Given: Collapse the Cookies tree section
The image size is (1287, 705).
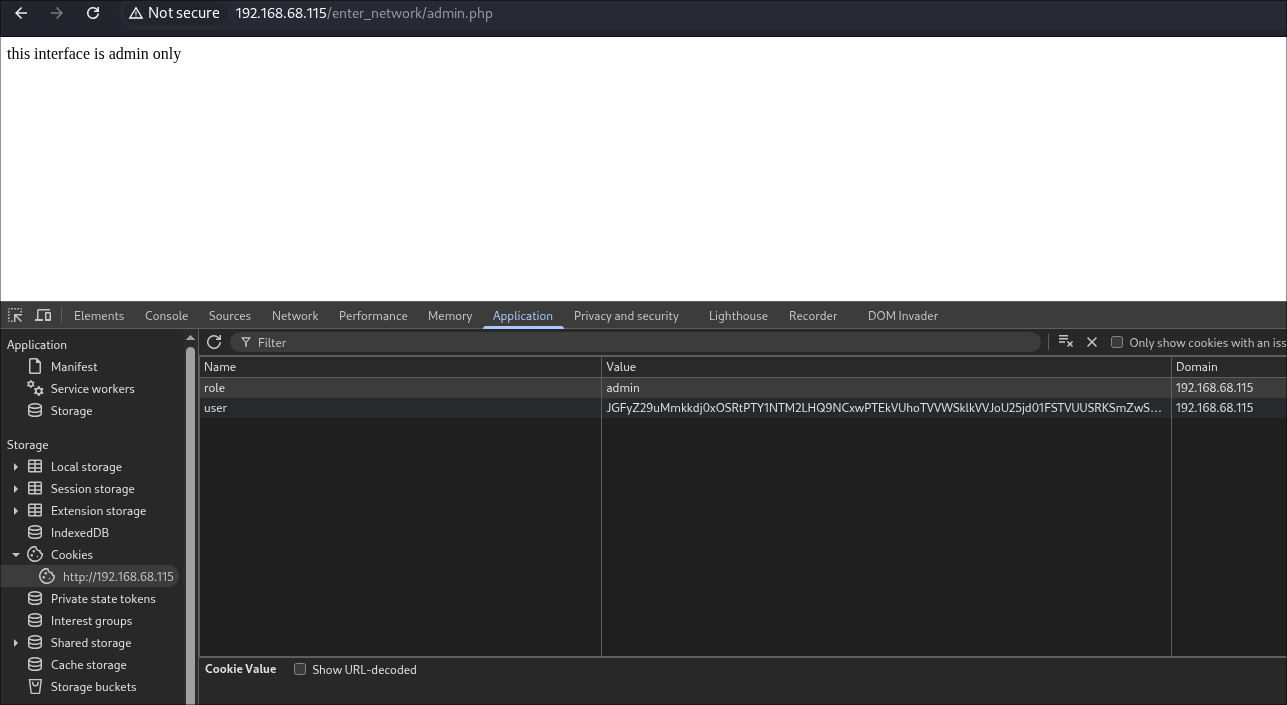Looking at the screenshot, I should 16,555.
